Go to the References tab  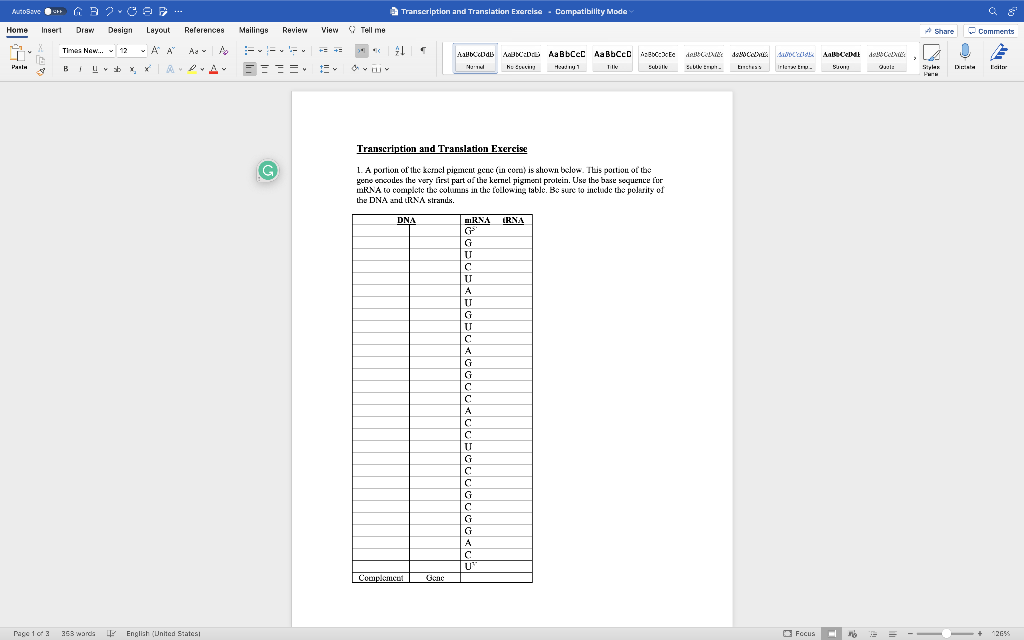click(x=204, y=30)
